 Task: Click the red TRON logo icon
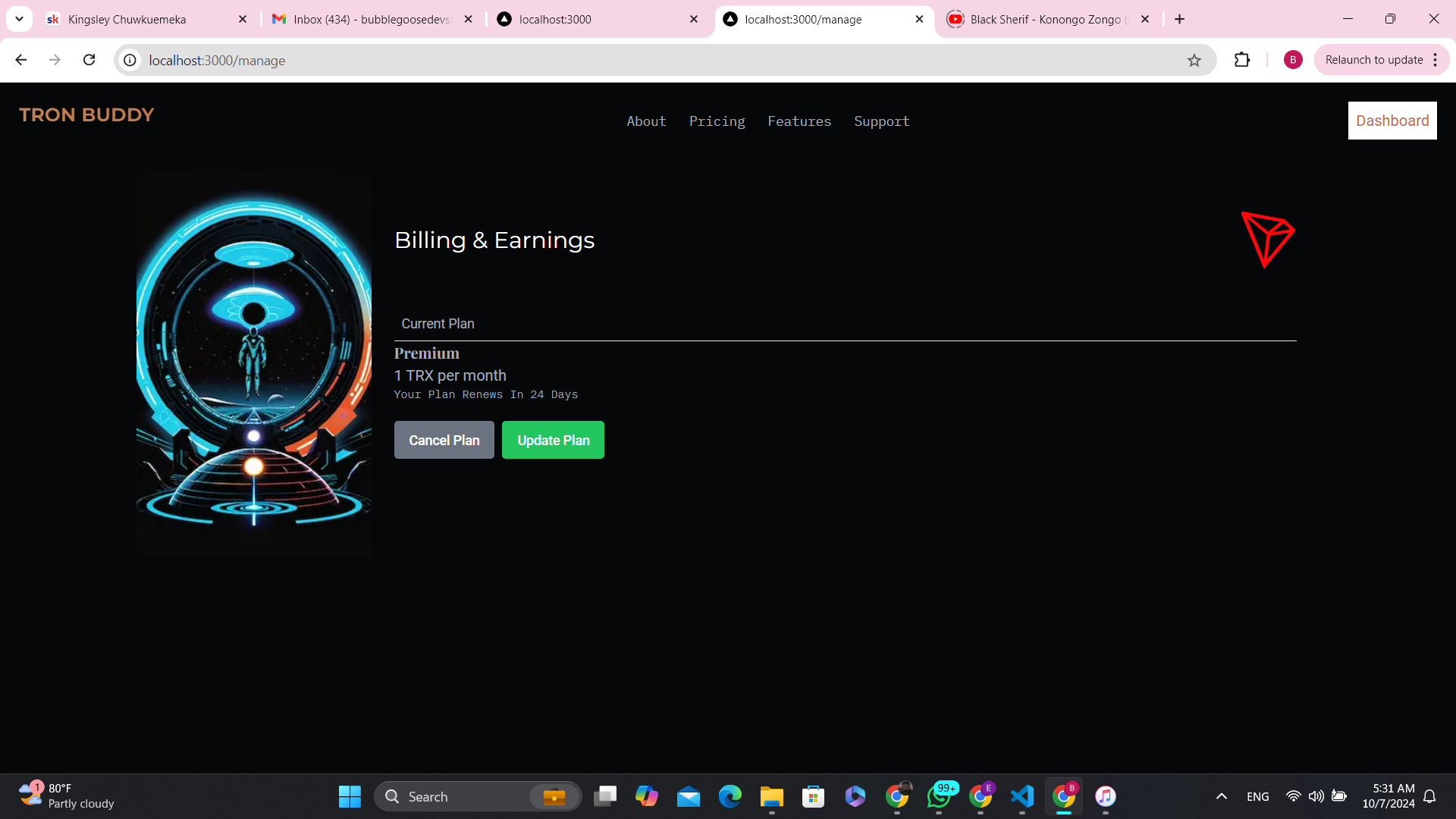tap(1267, 239)
